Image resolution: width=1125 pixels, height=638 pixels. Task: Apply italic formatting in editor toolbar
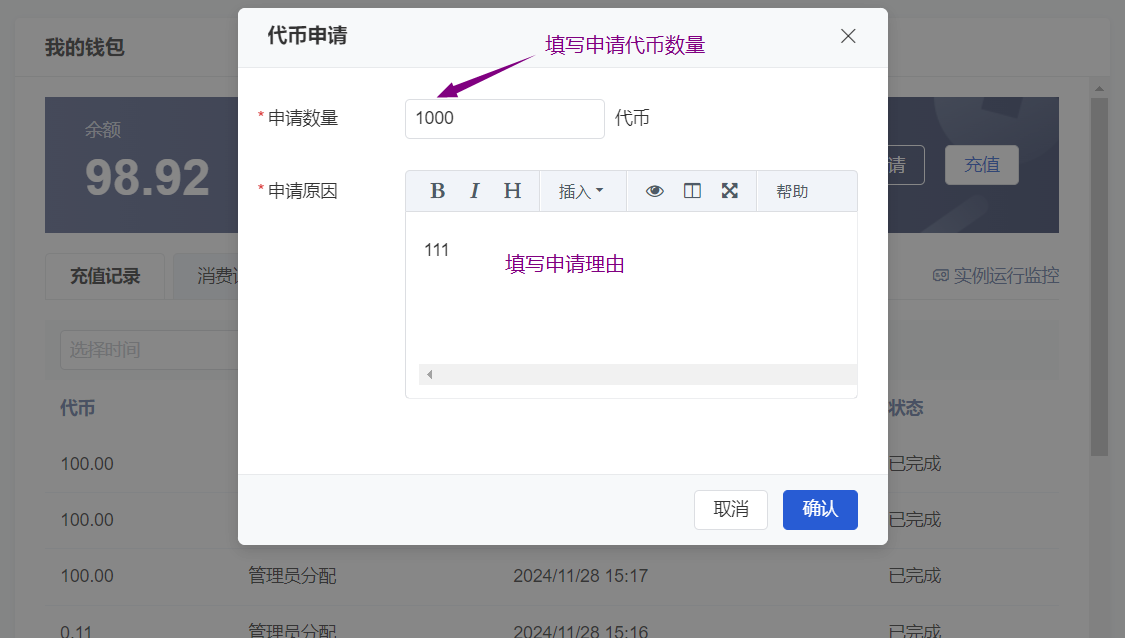[x=475, y=191]
